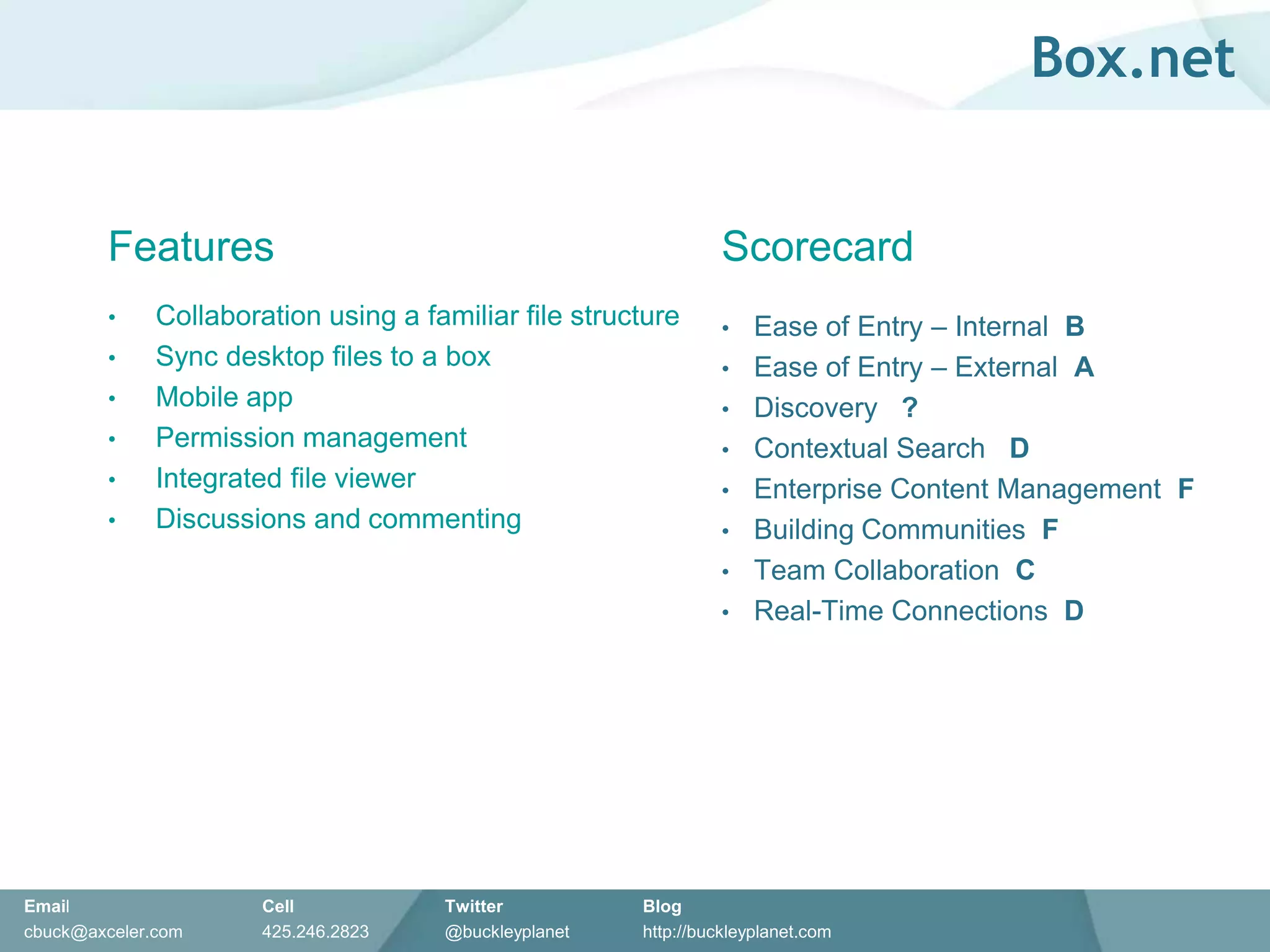The width and height of the screenshot is (1270, 952).
Task: Click the 'Contextual Search' scorecard item
Action: (869, 448)
